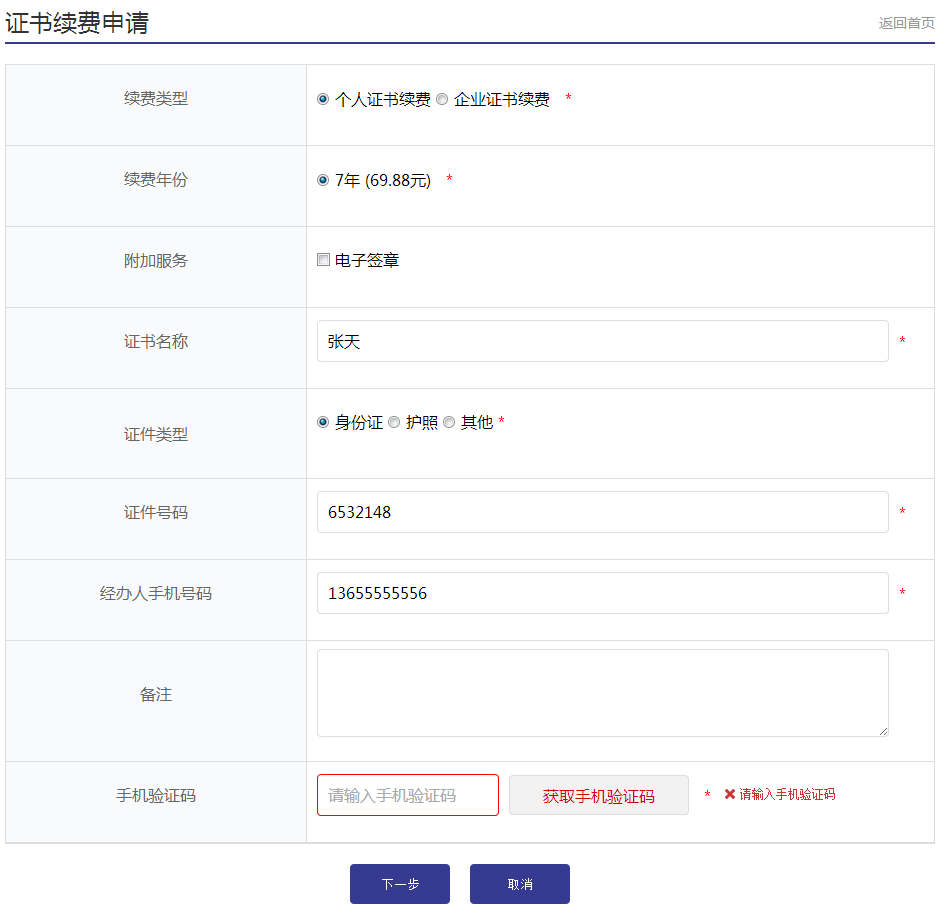
Task: Click the 证书名称 input containing 张天
Action: (x=603, y=341)
